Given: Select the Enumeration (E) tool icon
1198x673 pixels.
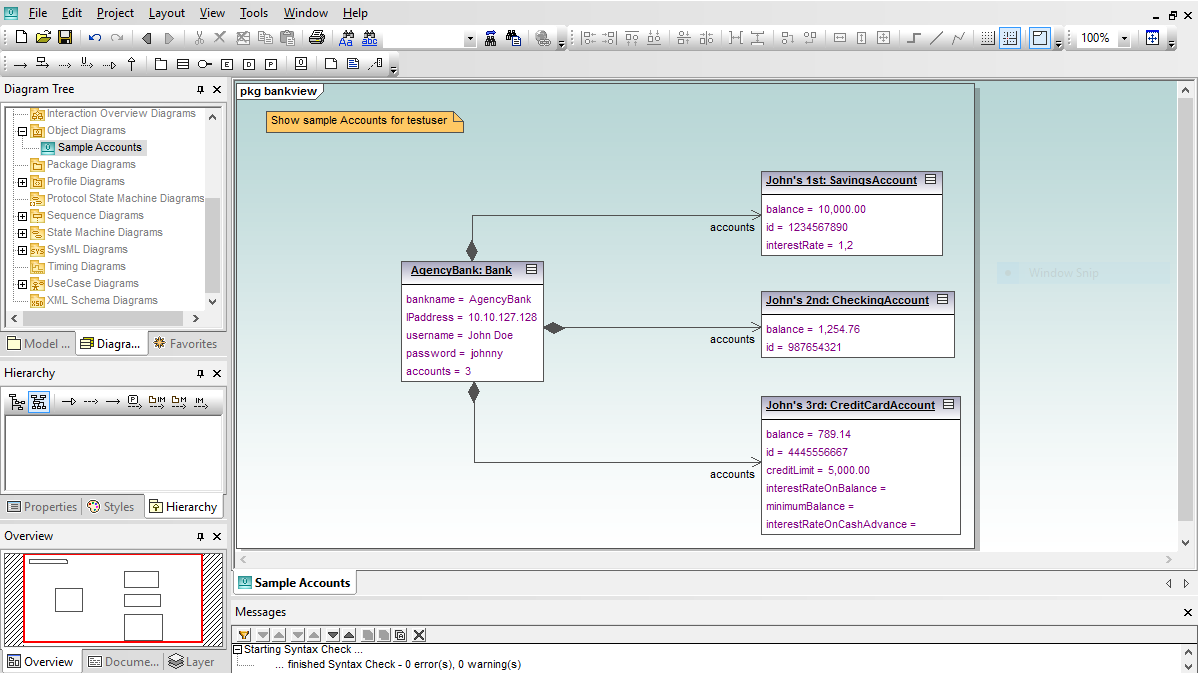Looking at the screenshot, I should [x=227, y=64].
